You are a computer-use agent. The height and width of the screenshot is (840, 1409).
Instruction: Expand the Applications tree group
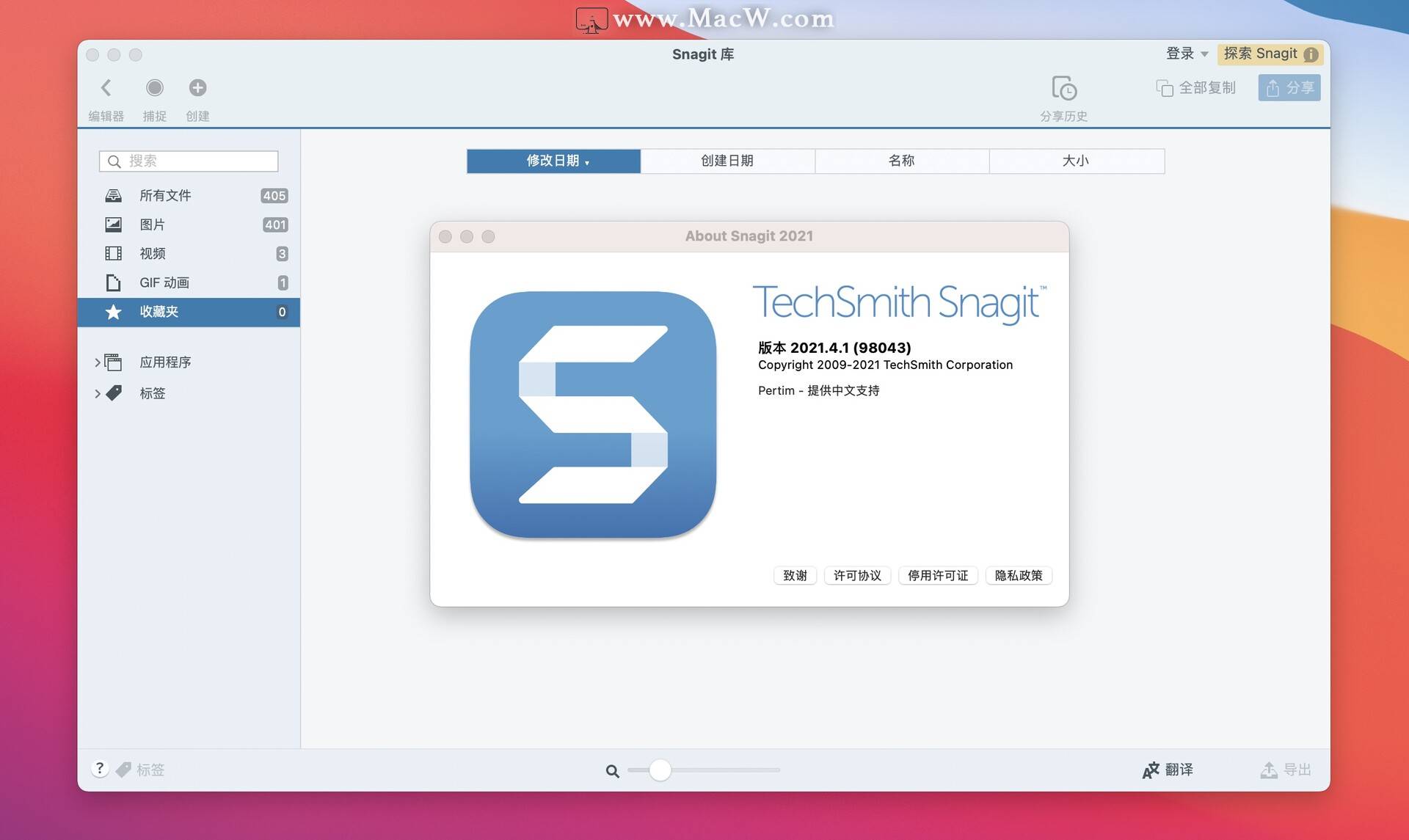98,362
